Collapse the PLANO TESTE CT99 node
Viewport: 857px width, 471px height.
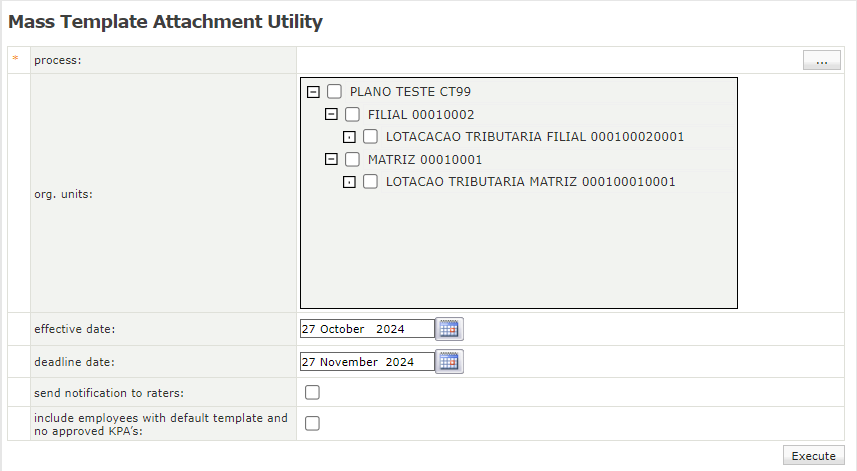point(314,92)
